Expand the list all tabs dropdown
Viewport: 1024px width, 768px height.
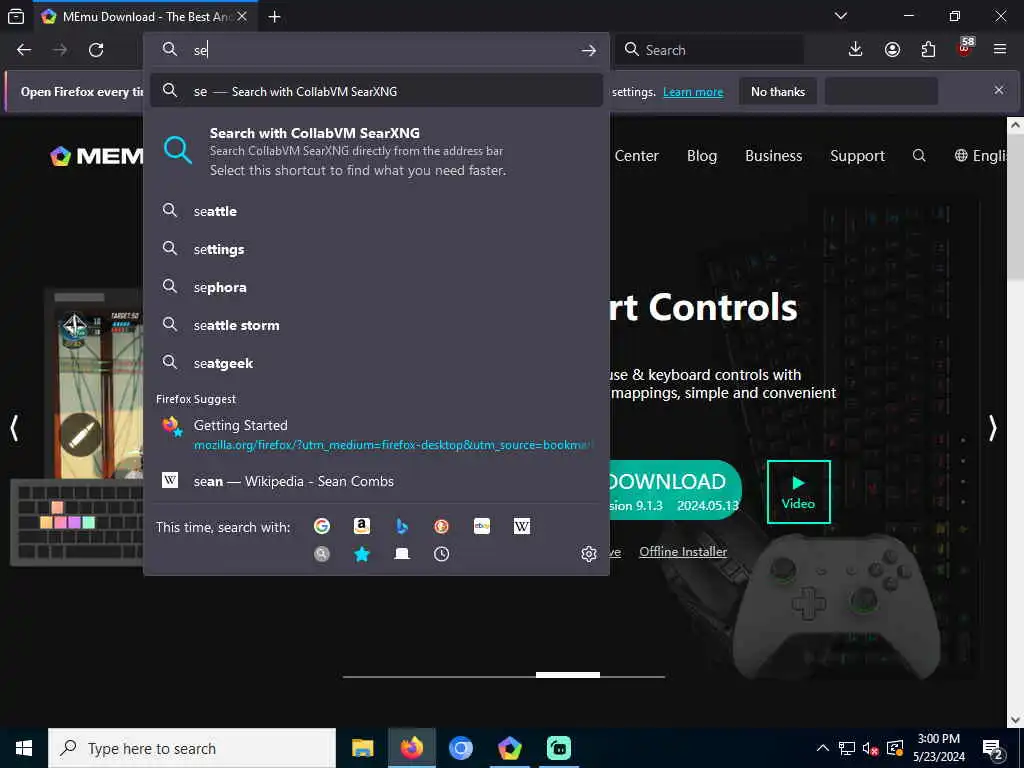click(841, 16)
